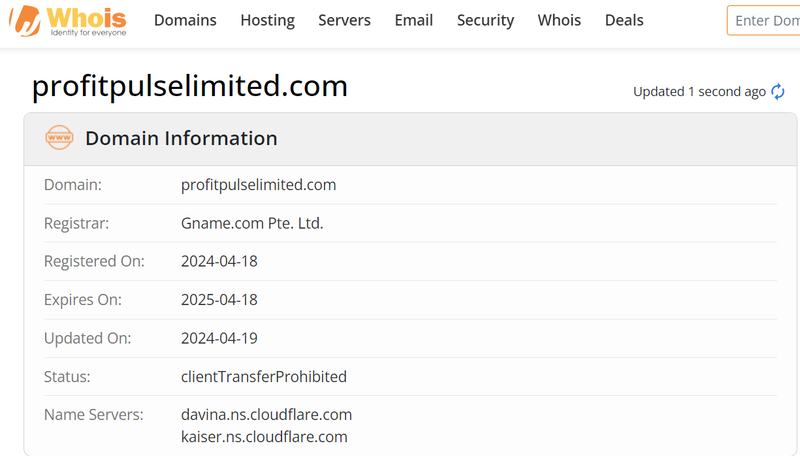Open the Servers menu
Screen dimensions: 800x456
pyautogui.click(x=344, y=20)
